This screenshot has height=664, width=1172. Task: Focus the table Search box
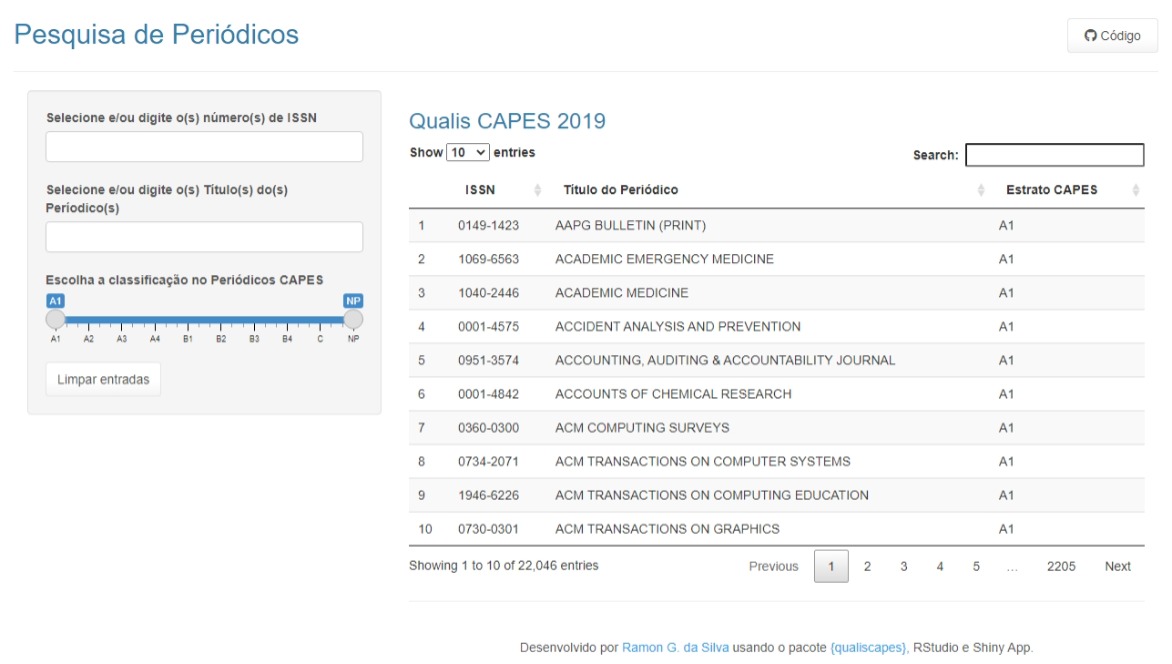click(1054, 155)
